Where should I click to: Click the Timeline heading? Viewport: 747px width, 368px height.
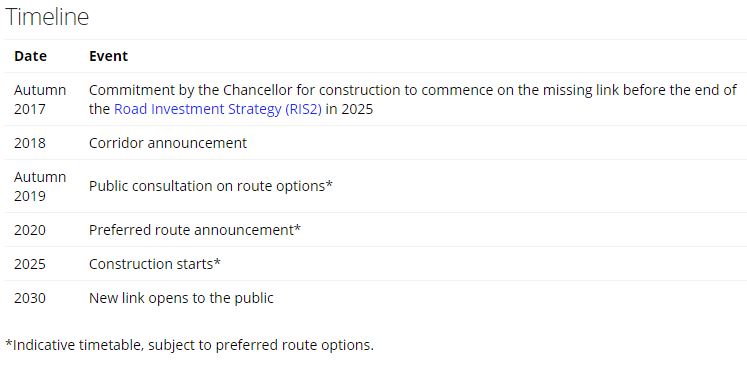tap(47, 17)
